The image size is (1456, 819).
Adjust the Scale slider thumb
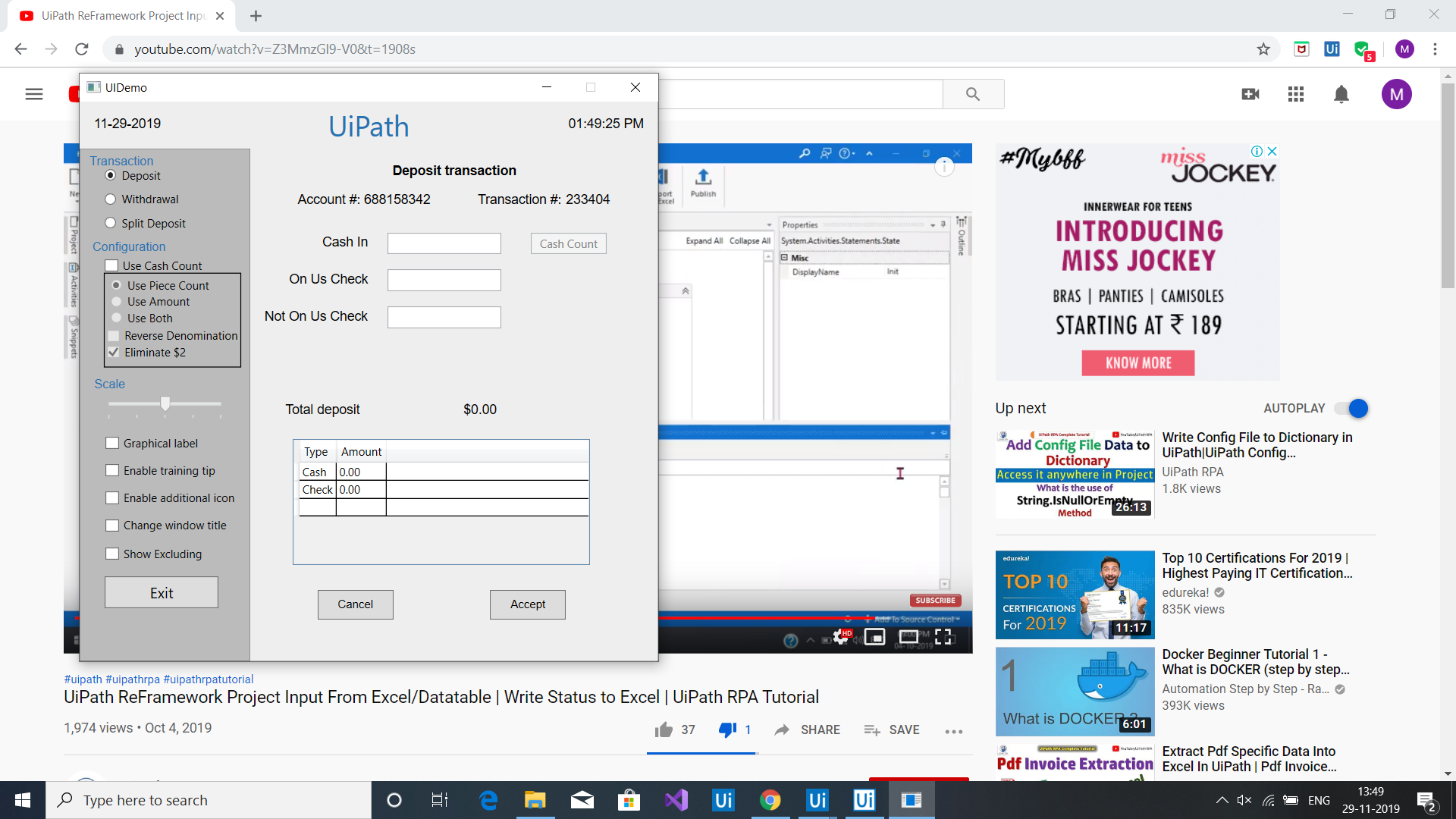[165, 403]
